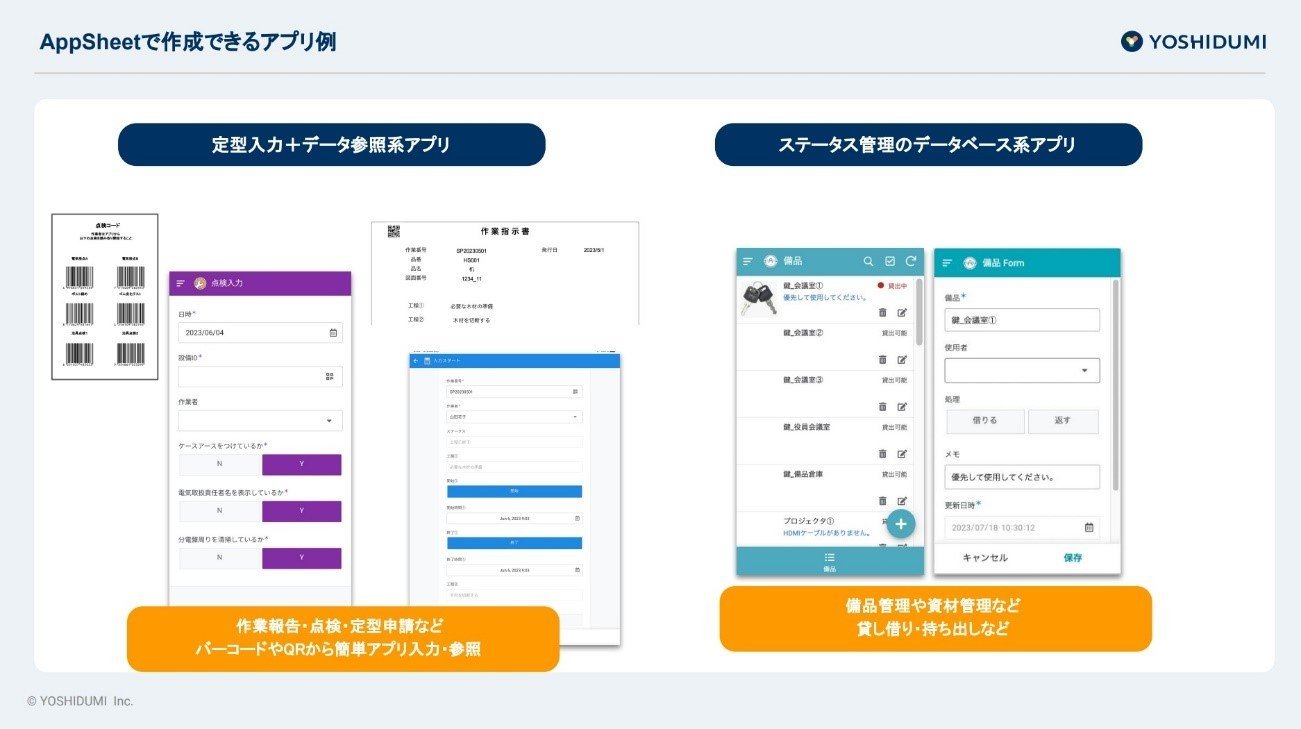Screen dimensions: 1301x729
Task: Click the wrench app icon beside 点検入力
Action: point(199,283)
